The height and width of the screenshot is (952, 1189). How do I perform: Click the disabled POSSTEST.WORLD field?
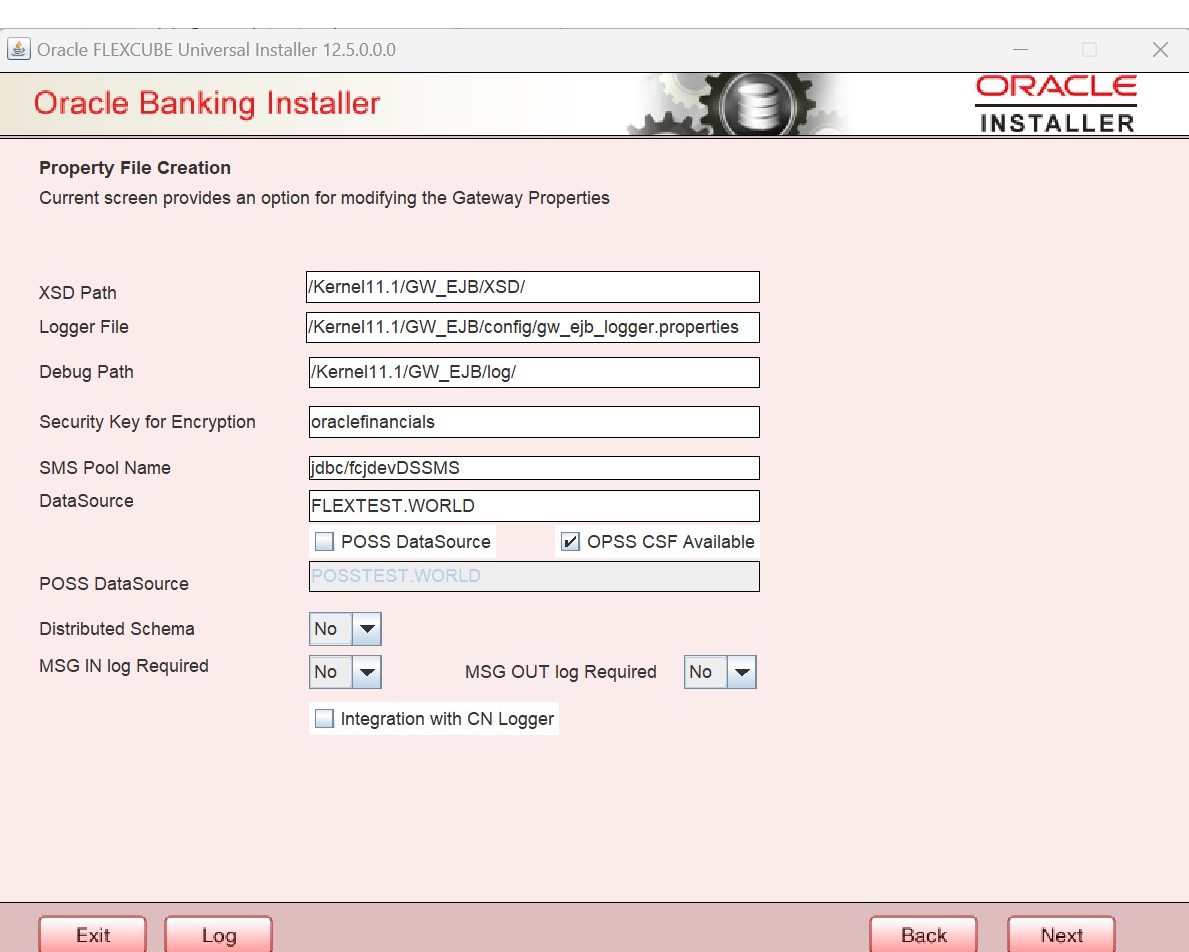(534, 577)
